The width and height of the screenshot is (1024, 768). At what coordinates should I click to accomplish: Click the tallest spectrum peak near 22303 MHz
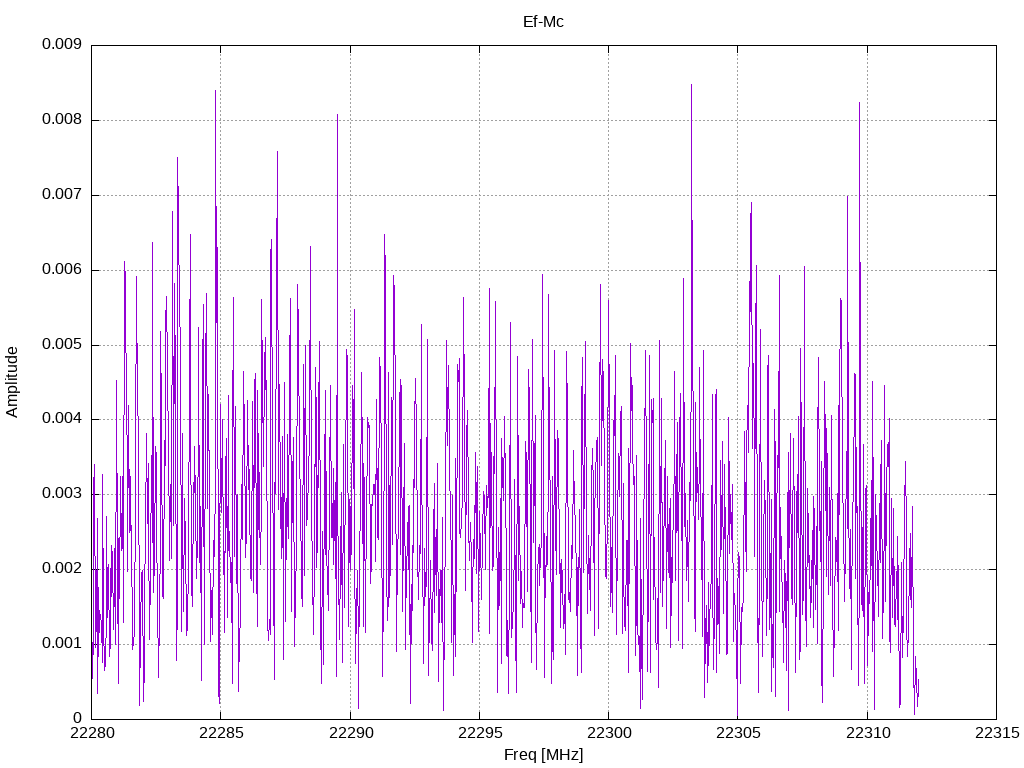(692, 85)
